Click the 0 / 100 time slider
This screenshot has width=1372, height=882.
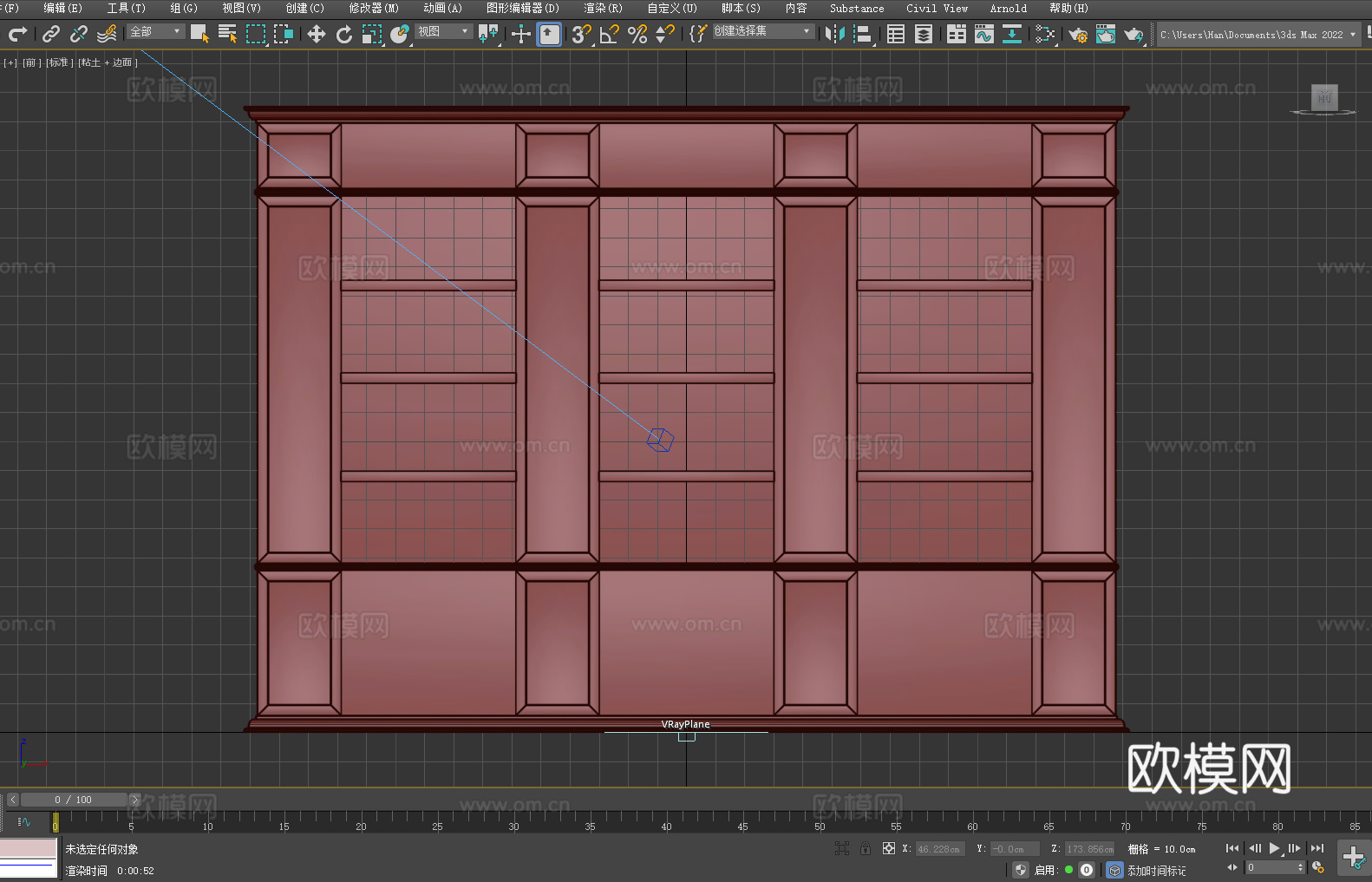[74, 800]
